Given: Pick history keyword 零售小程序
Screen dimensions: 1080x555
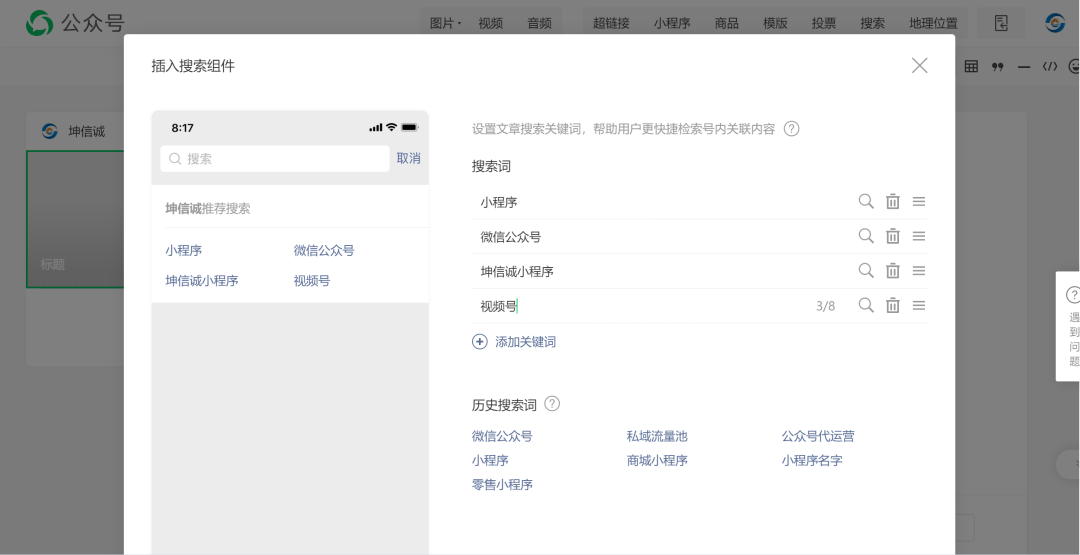Looking at the screenshot, I should pos(501,484).
